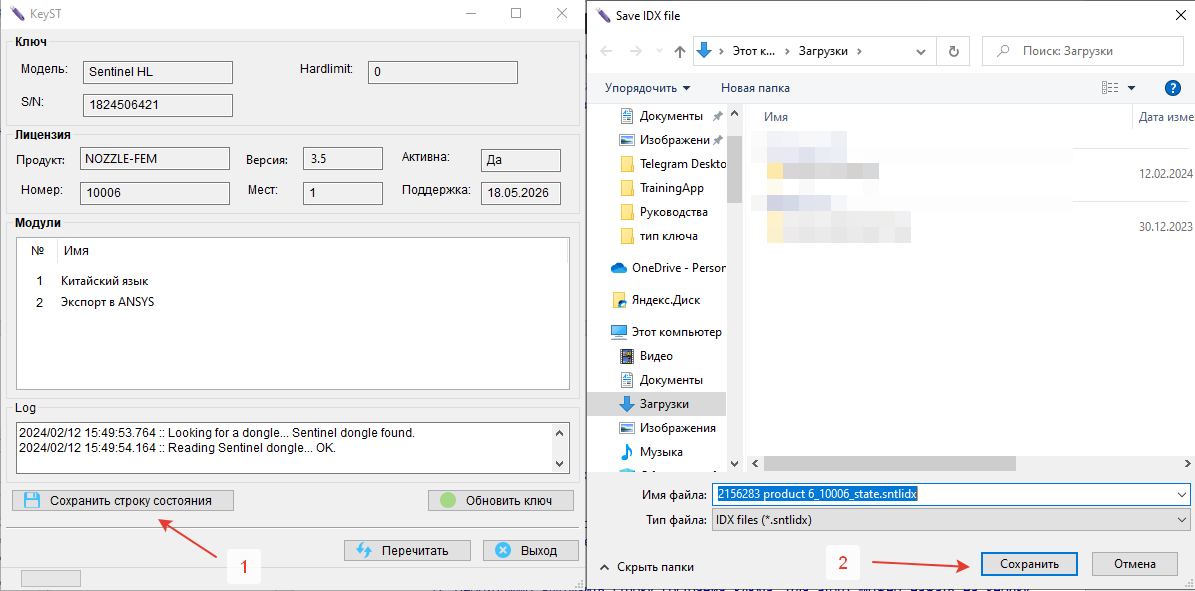Open the Telegram Desktop folder
This screenshot has width=1195, height=591.
(x=672, y=164)
